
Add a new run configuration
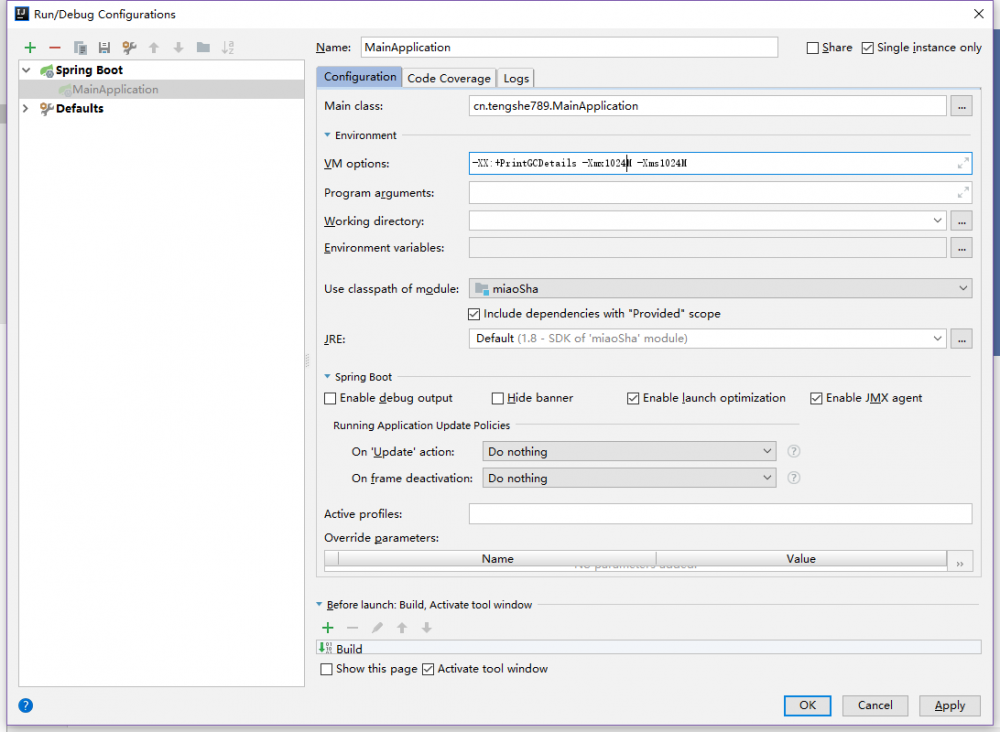[x=30, y=47]
